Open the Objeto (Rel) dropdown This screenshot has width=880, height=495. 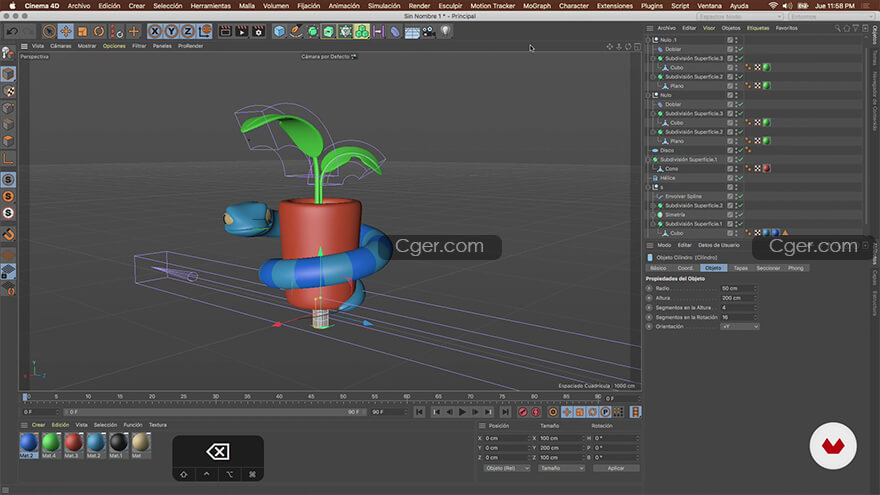(x=507, y=468)
